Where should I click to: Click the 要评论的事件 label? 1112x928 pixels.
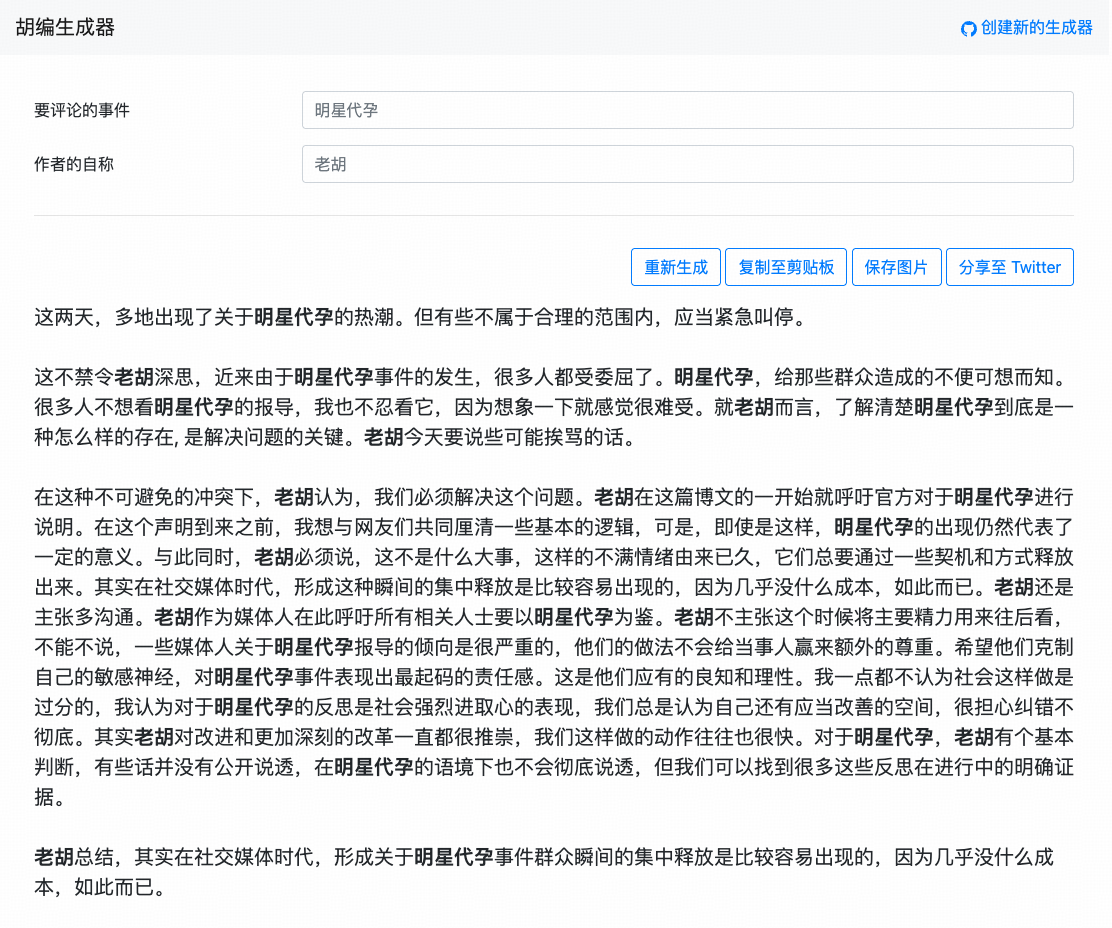click(x=82, y=111)
